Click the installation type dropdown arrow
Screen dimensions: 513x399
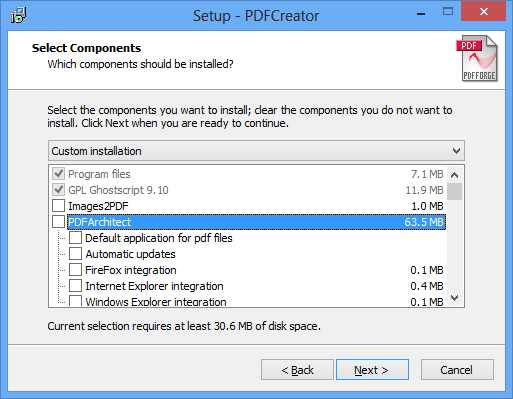click(x=456, y=151)
